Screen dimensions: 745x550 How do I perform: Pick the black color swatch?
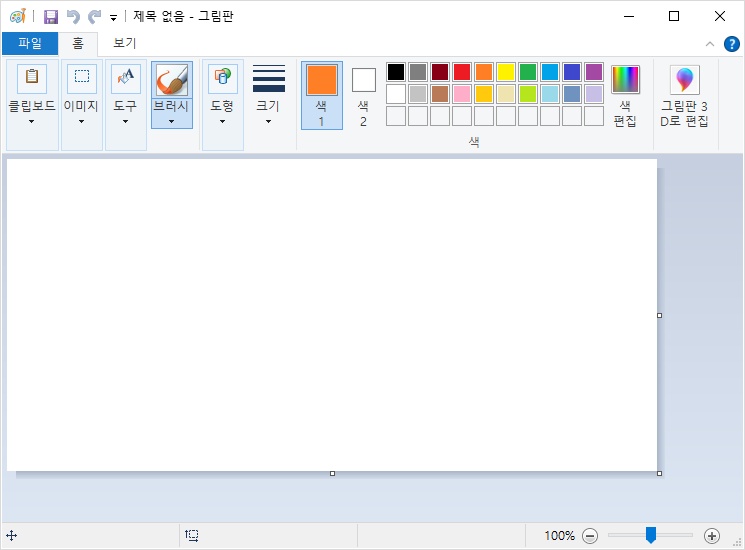point(396,72)
